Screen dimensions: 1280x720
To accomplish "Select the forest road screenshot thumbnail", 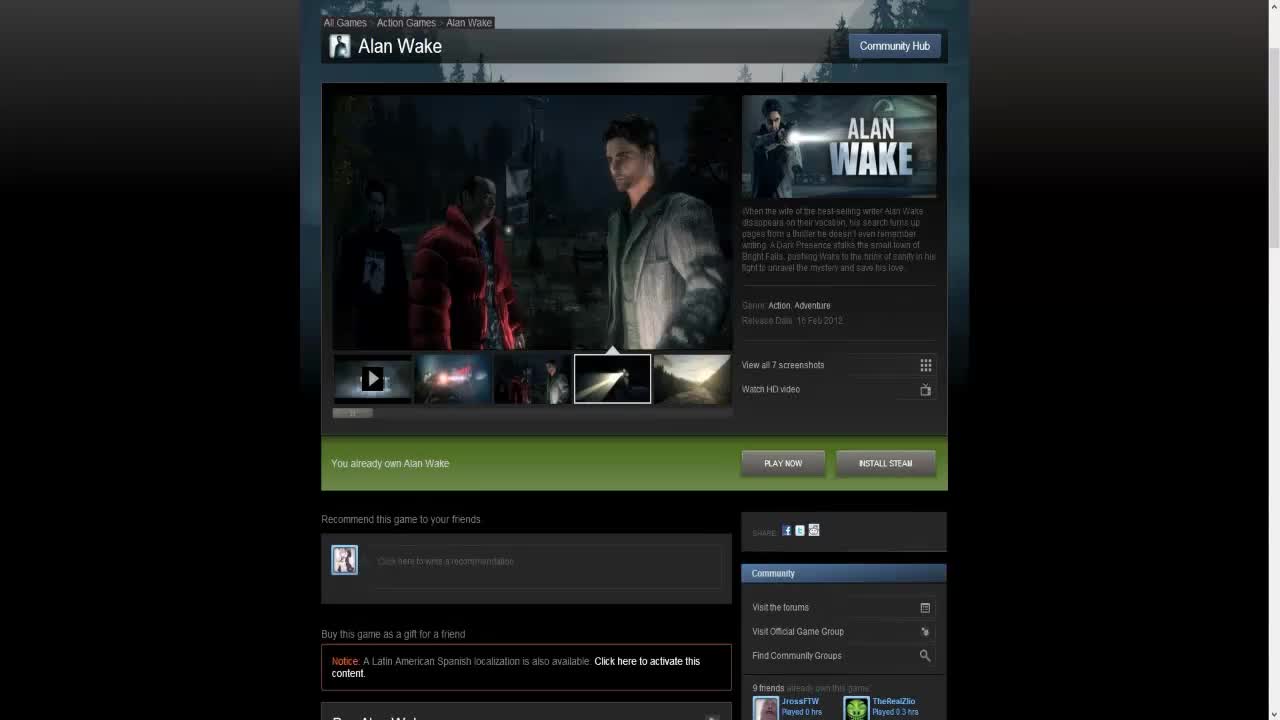I will click(692, 379).
